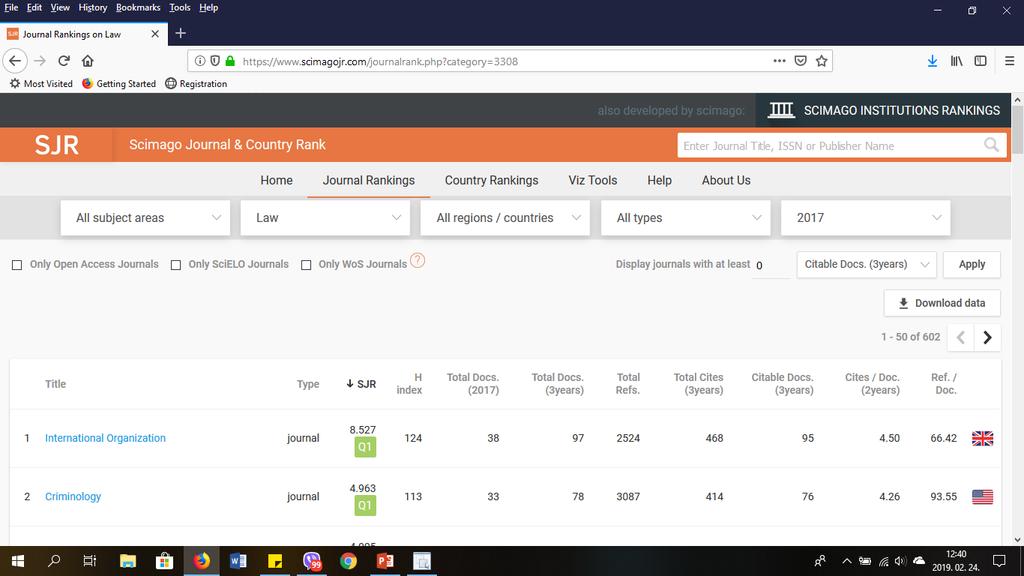Image resolution: width=1024 pixels, height=576 pixels.
Task: Open page actions three-dots menu
Action: [779, 61]
